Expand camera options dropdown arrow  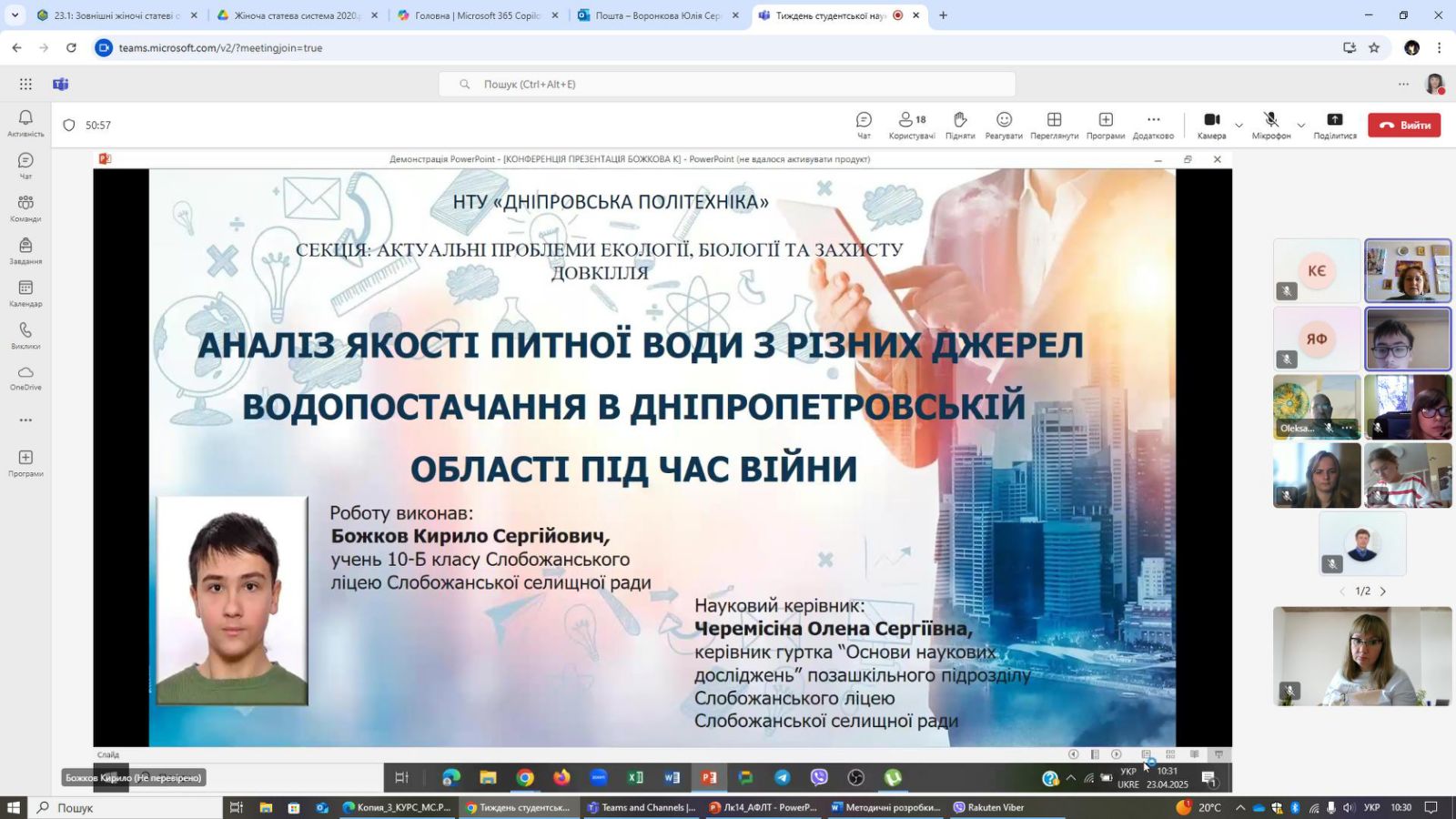click(1239, 125)
